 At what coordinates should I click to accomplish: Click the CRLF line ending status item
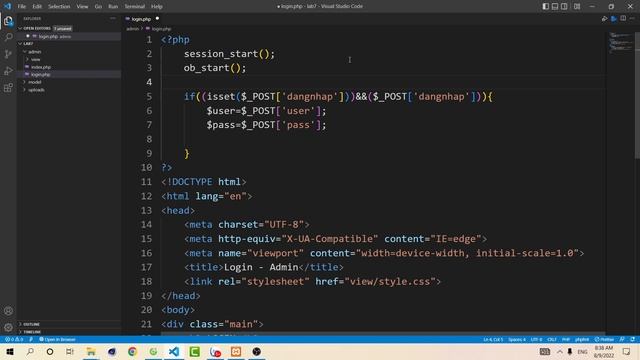click(552, 339)
